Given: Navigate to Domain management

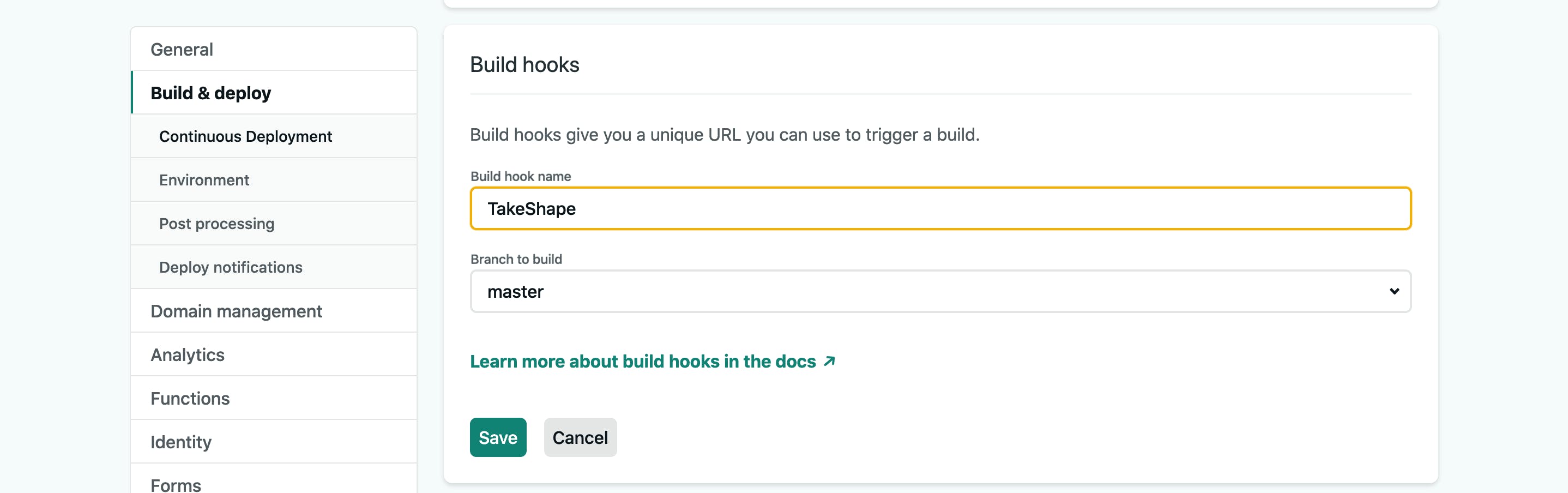Looking at the screenshot, I should (273, 311).
